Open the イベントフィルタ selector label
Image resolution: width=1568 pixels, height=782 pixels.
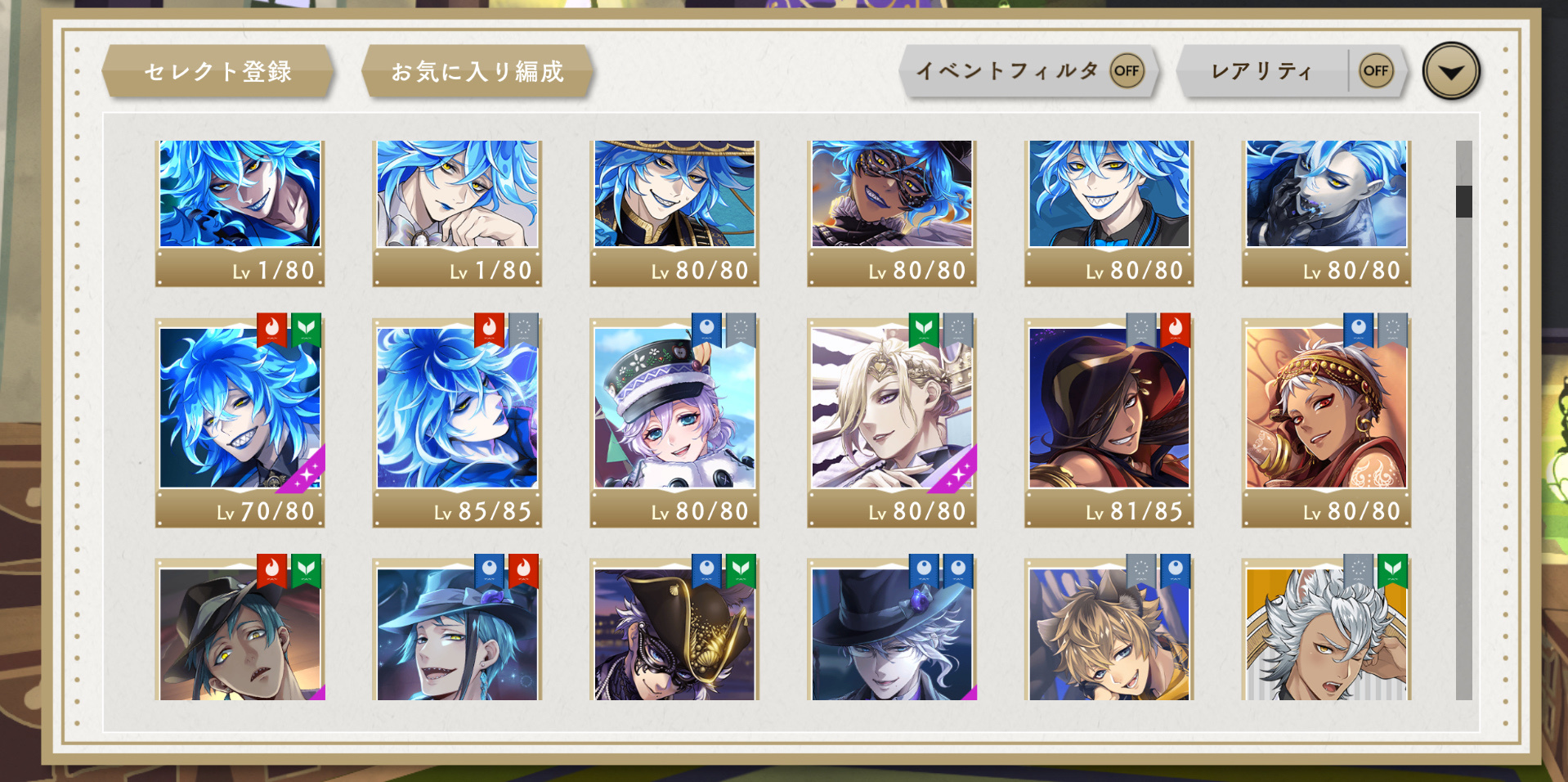coord(1007,71)
